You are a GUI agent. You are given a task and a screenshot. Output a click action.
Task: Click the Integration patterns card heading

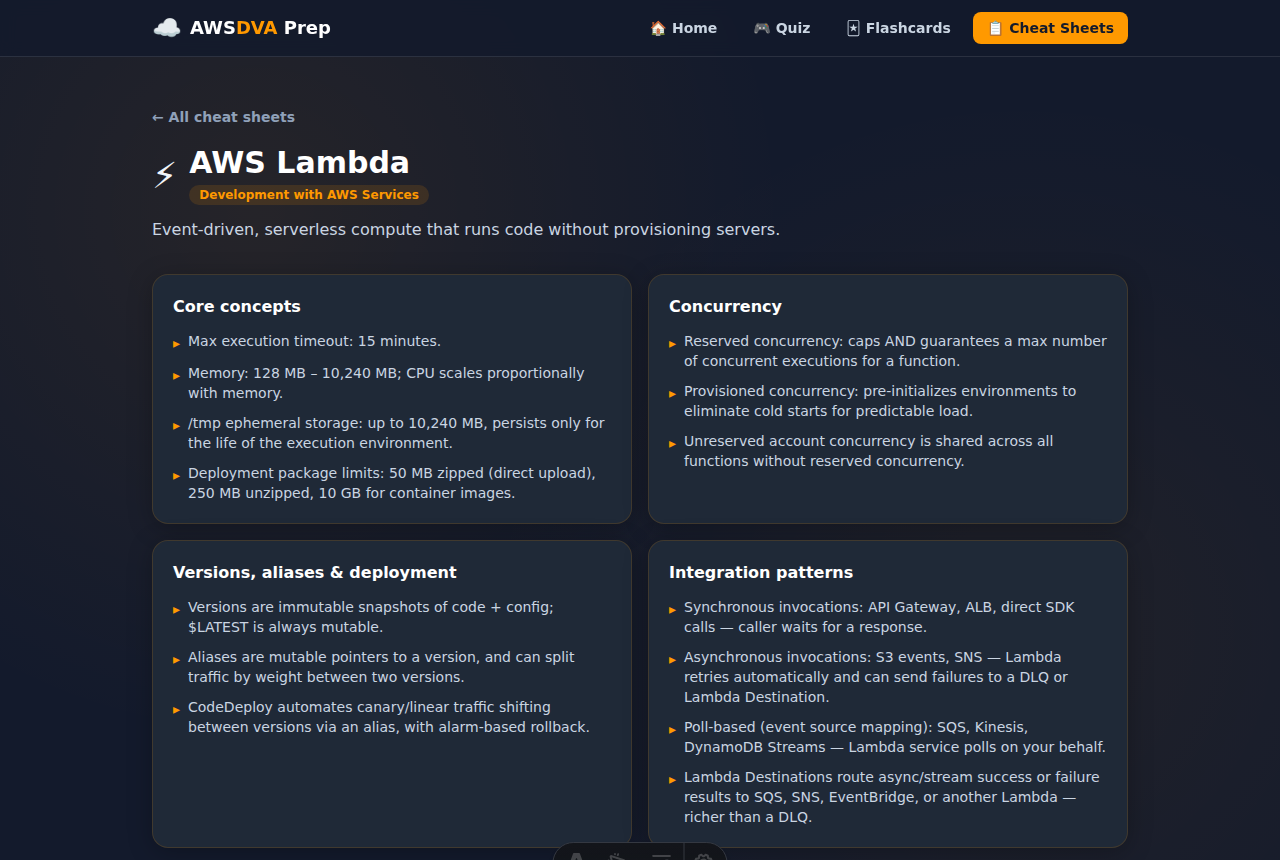click(x=761, y=572)
